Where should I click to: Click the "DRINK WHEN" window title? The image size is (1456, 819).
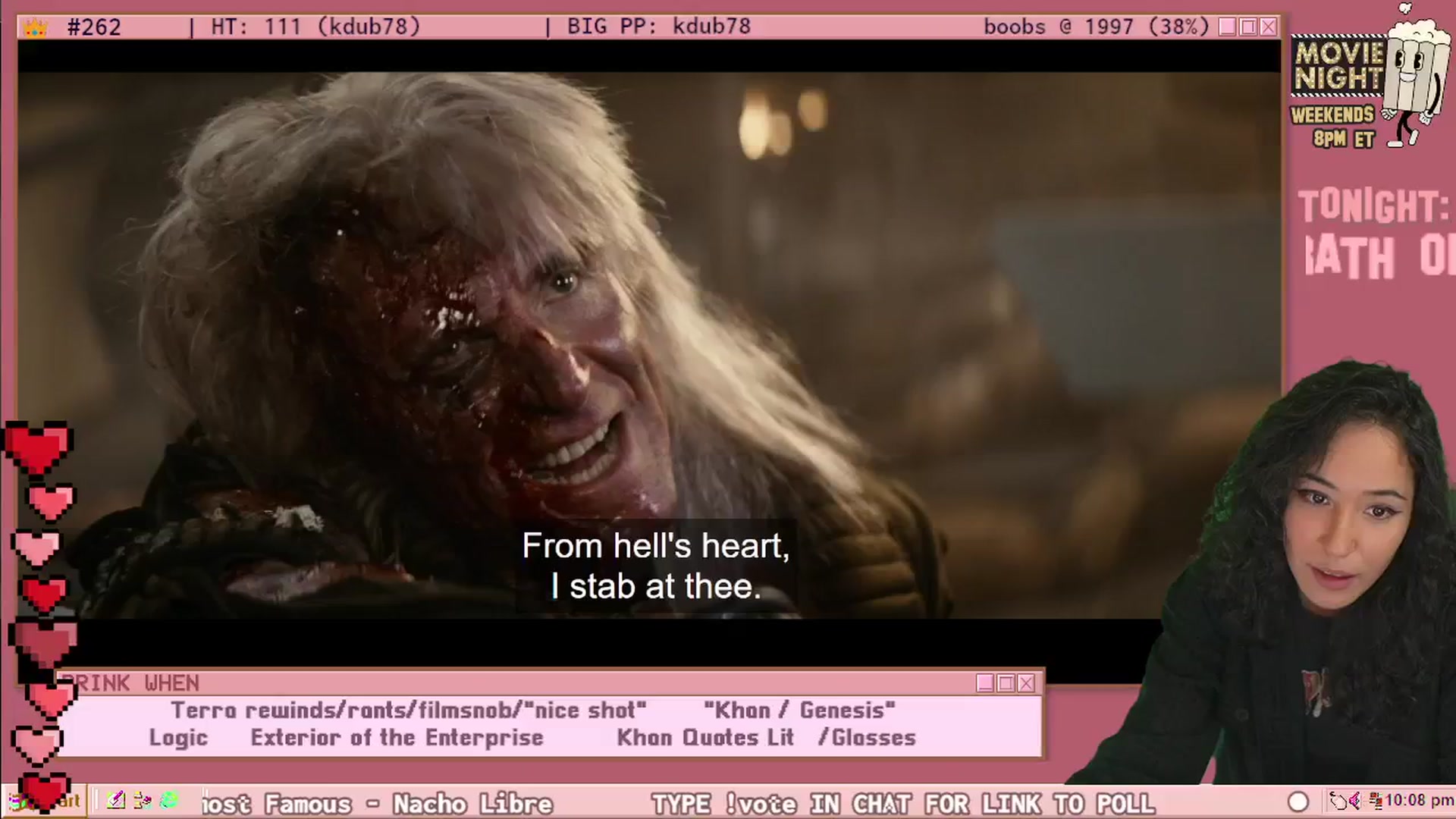point(130,683)
